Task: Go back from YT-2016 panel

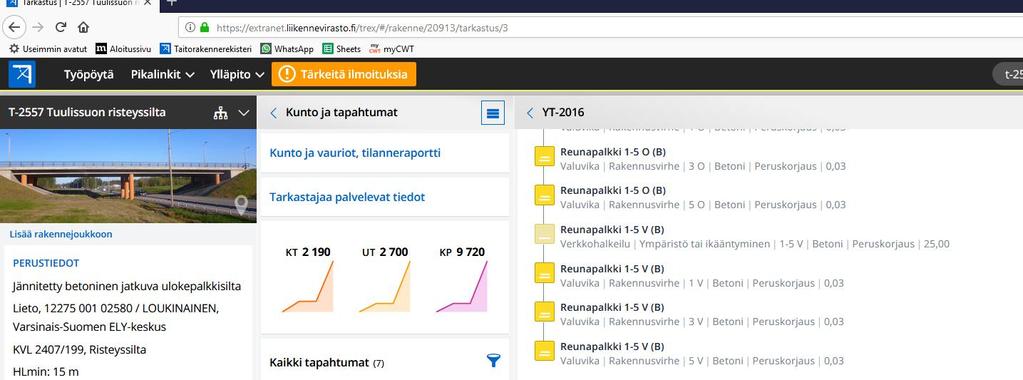Action: pyautogui.click(x=530, y=113)
